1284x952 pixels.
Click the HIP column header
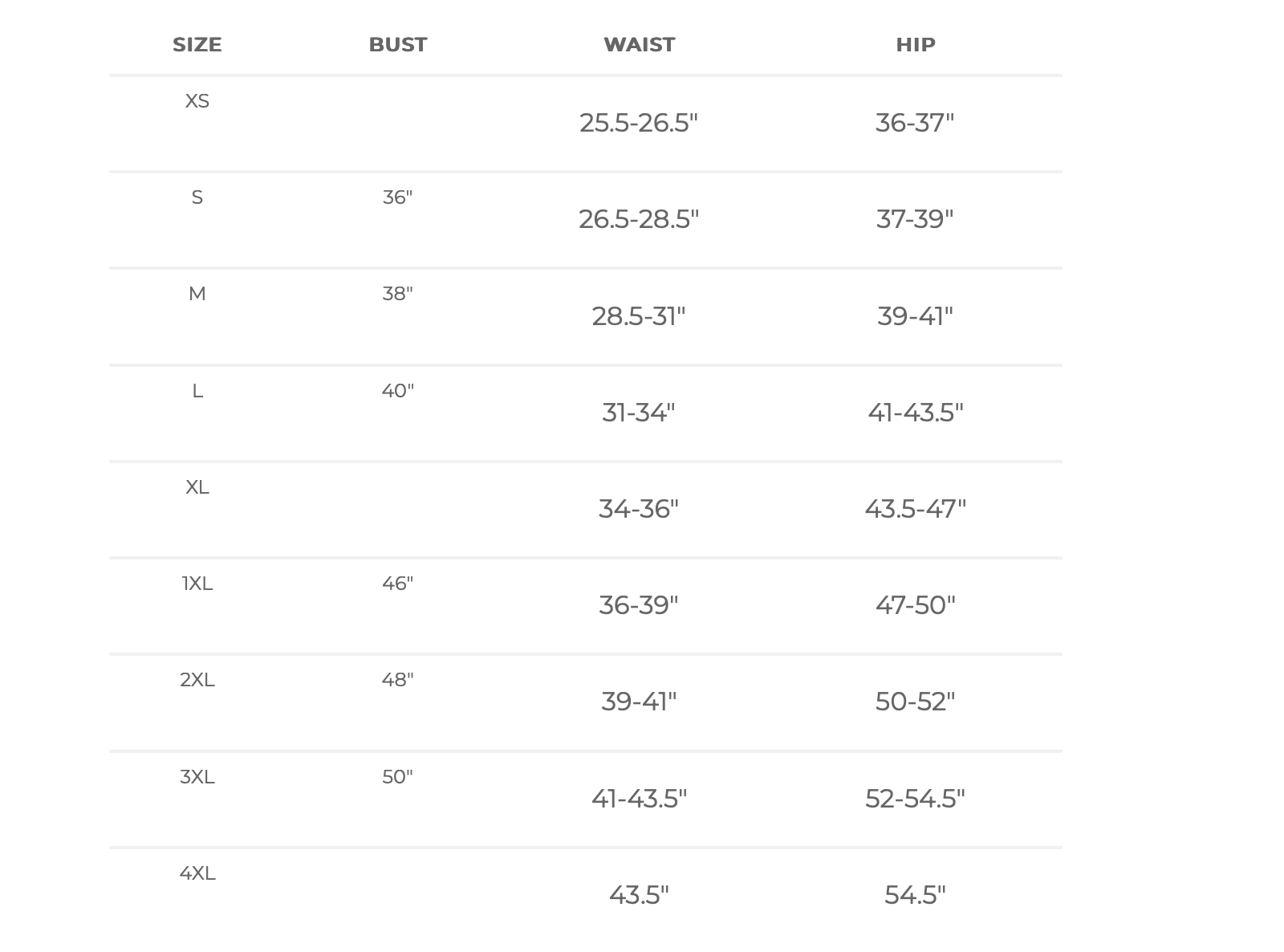coord(915,45)
